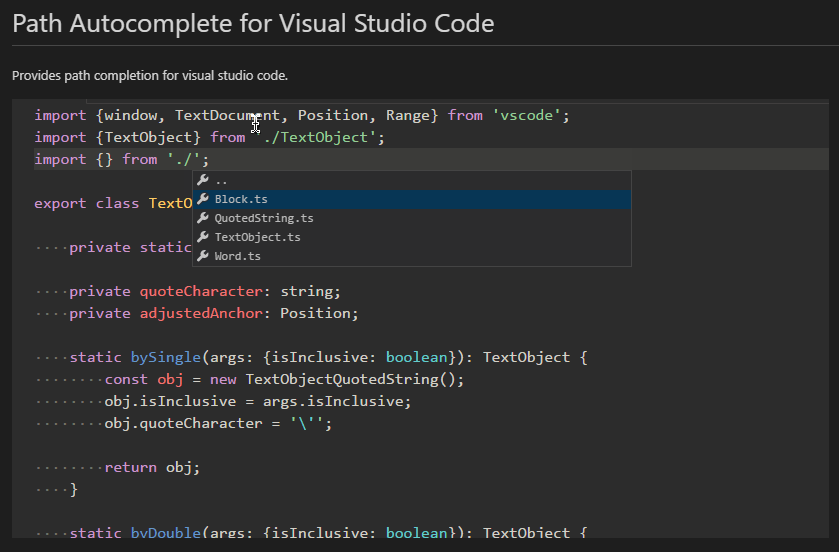This screenshot has width=839, height=552.
Task: Click the 'Path Autocomplete for Visual Studio Code' heading
Action: click(253, 24)
